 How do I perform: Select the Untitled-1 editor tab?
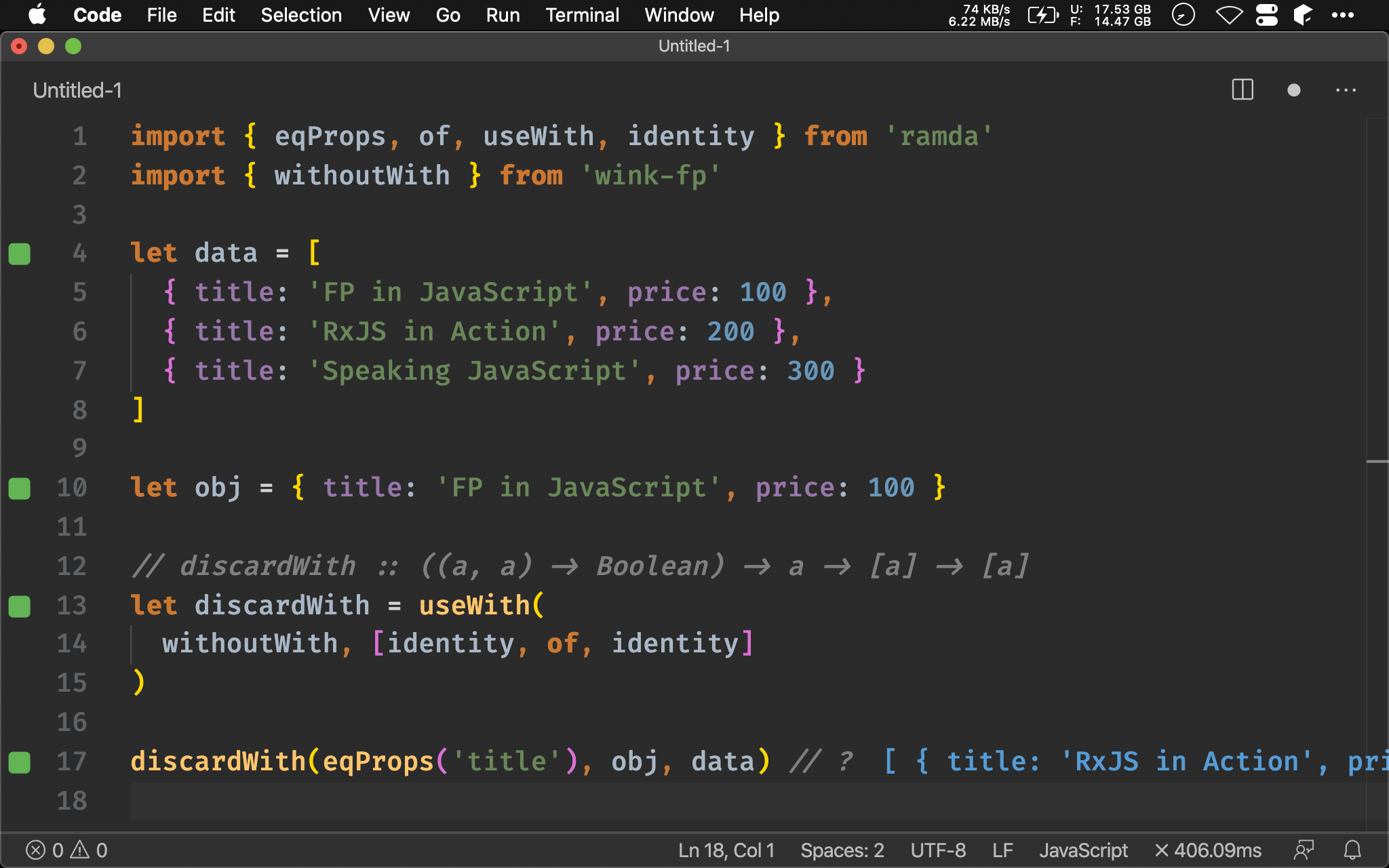(x=77, y=90)
